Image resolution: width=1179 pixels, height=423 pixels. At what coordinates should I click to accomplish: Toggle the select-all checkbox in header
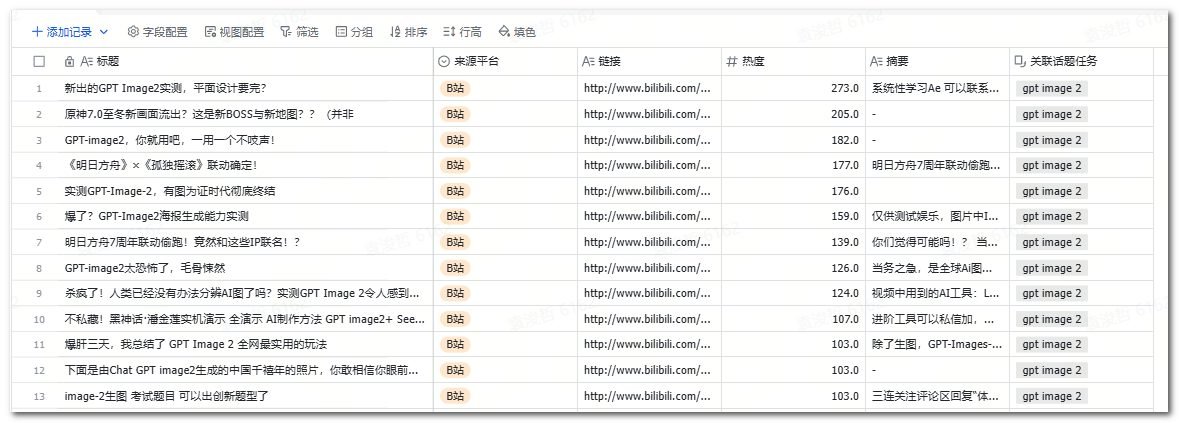tap(39, 62)
